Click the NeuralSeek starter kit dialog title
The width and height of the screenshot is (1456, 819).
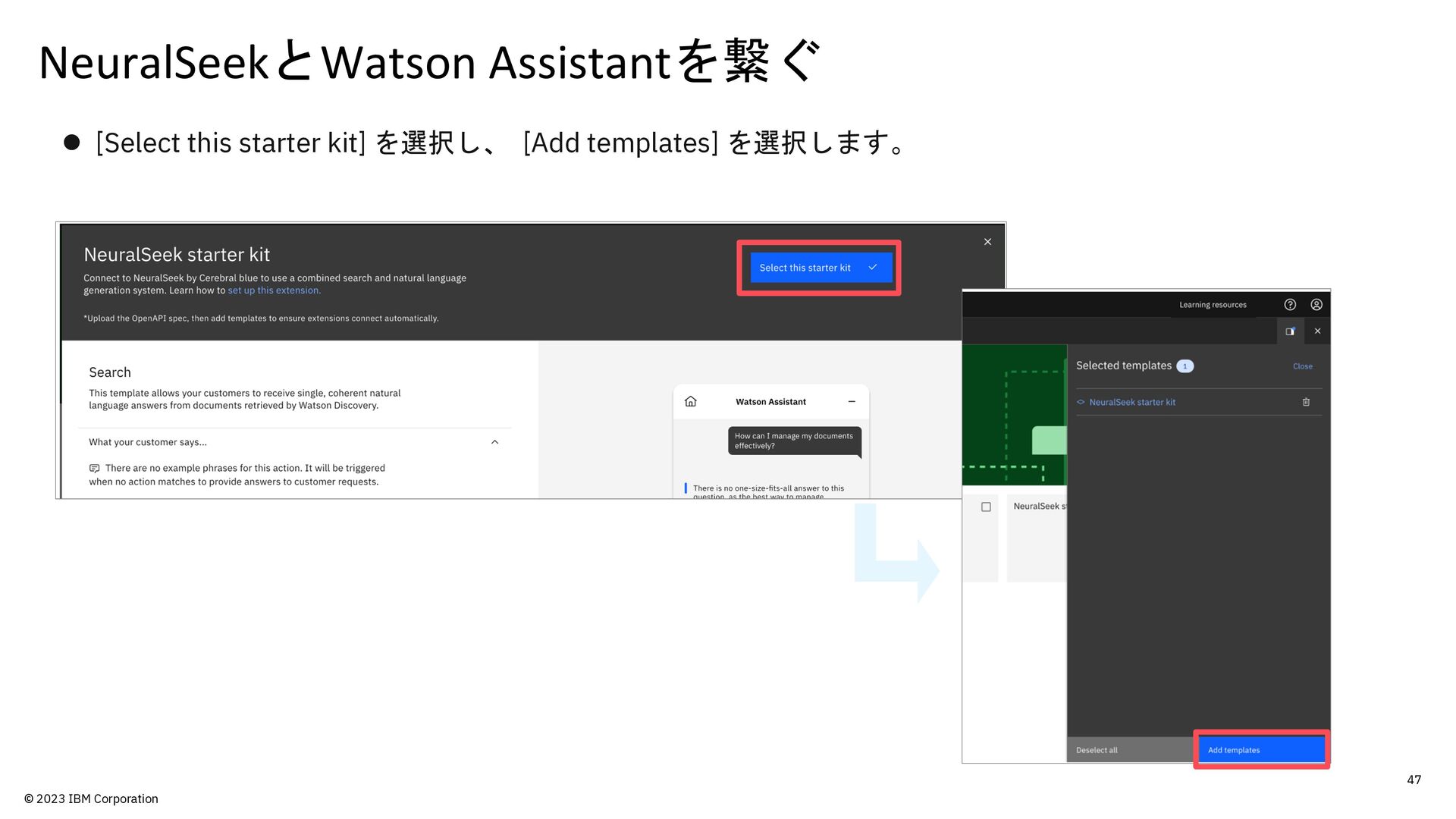(177, 255)
